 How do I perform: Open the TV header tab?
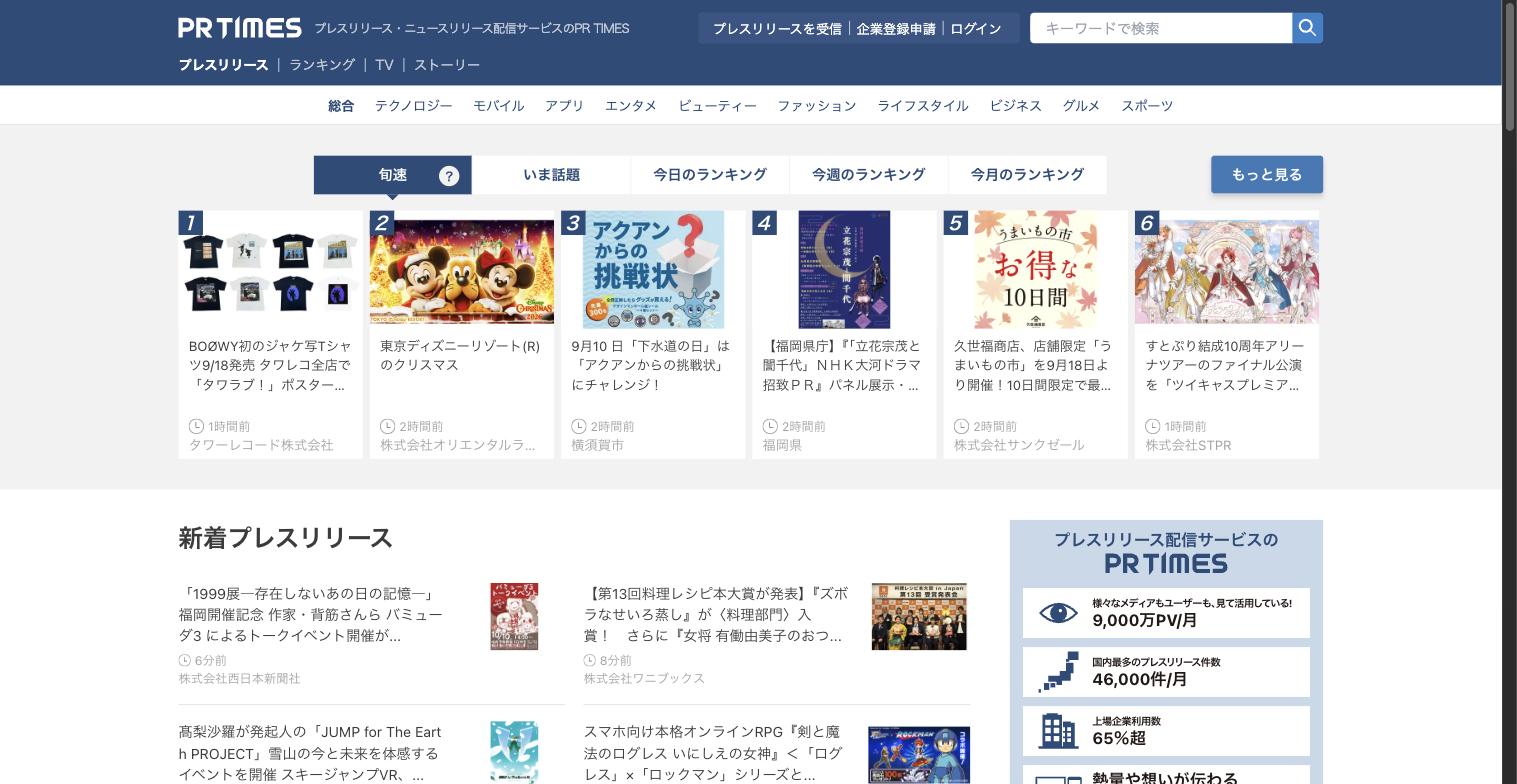pyautogui.click(x=384, y=64)
